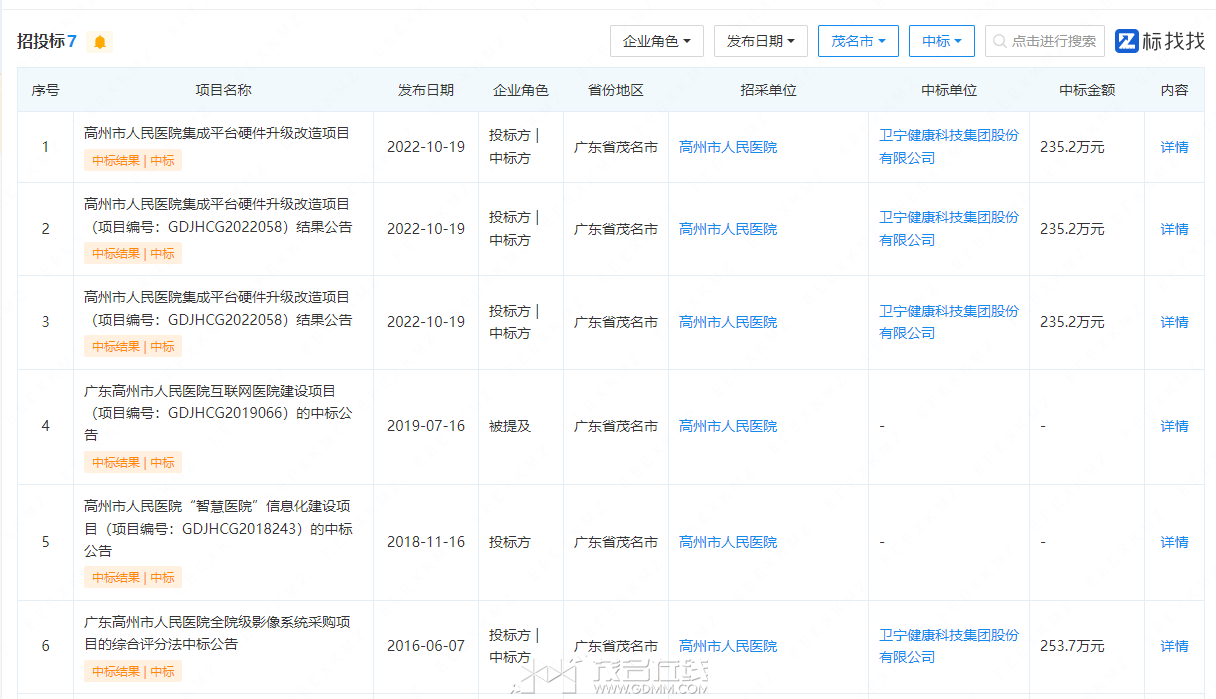Click the search magnifier icon

[1001, 41]
